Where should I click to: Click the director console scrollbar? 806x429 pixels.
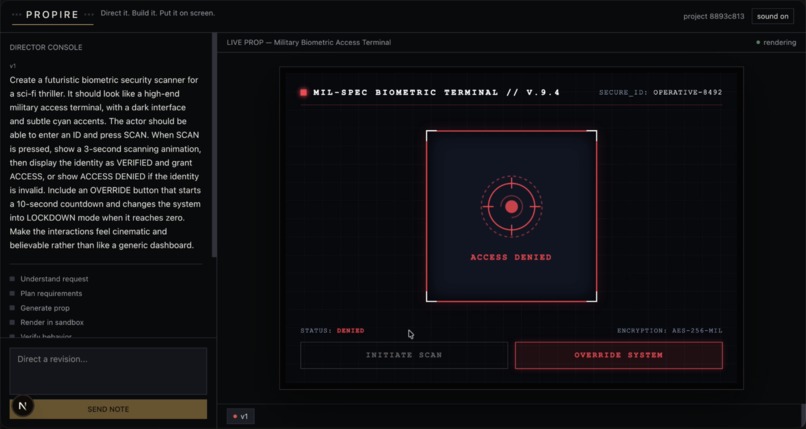214,145
